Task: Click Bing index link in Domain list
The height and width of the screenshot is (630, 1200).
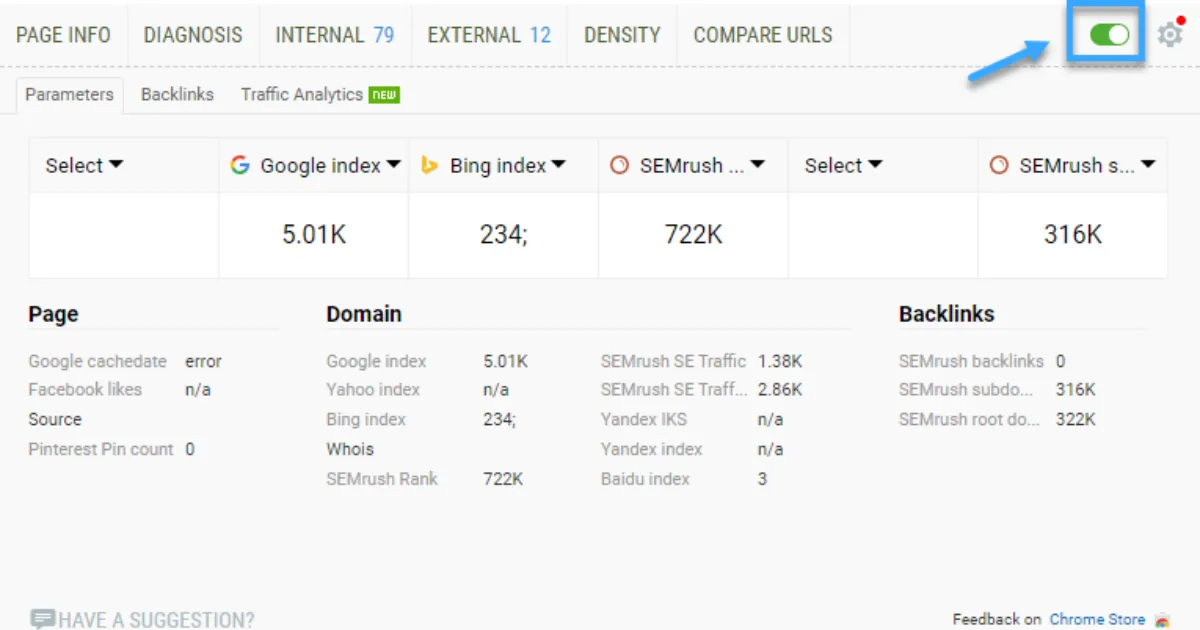Action: point(366,419)
